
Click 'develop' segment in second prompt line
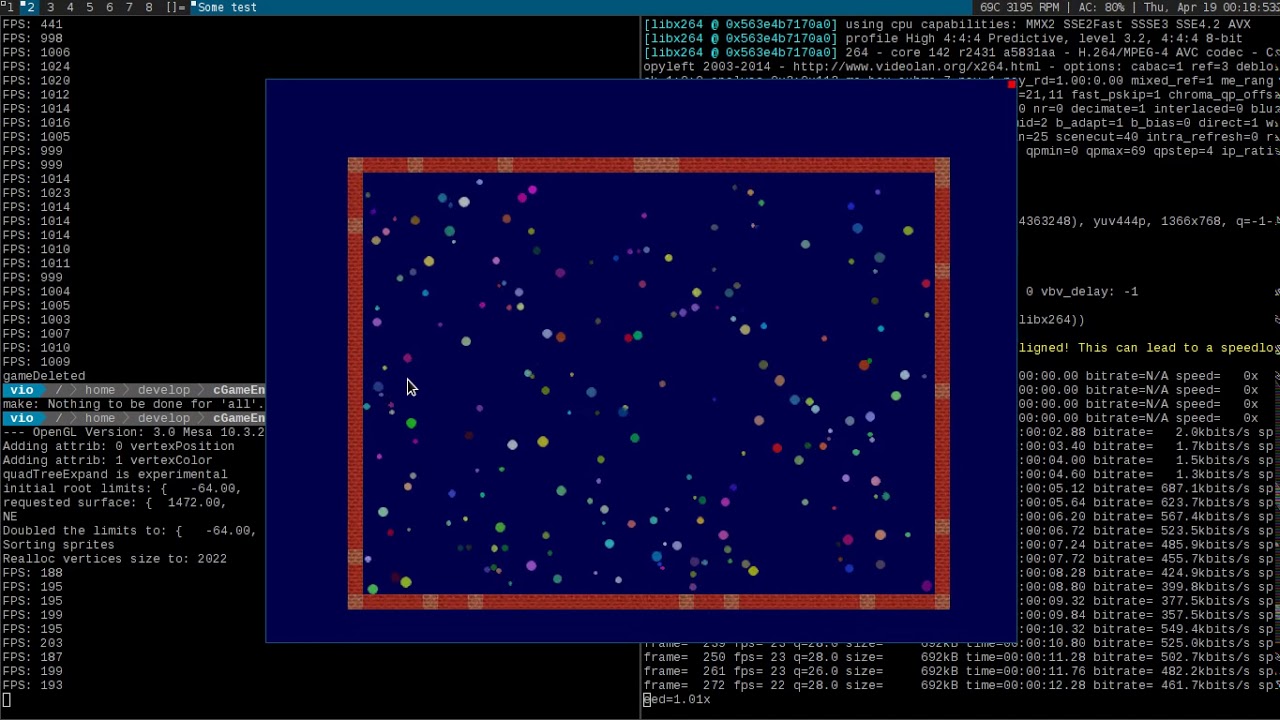(x=164, y=418)
